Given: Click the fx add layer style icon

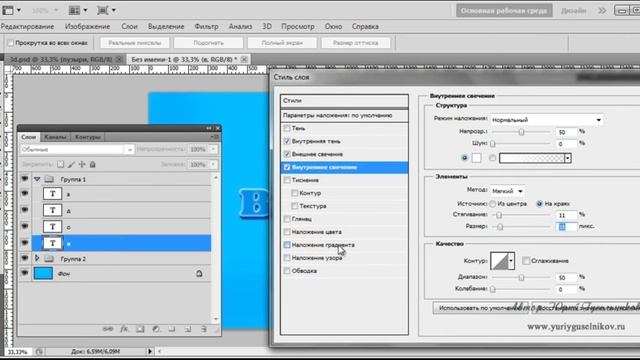Looking at the screenshot, I should pos(124,329).
